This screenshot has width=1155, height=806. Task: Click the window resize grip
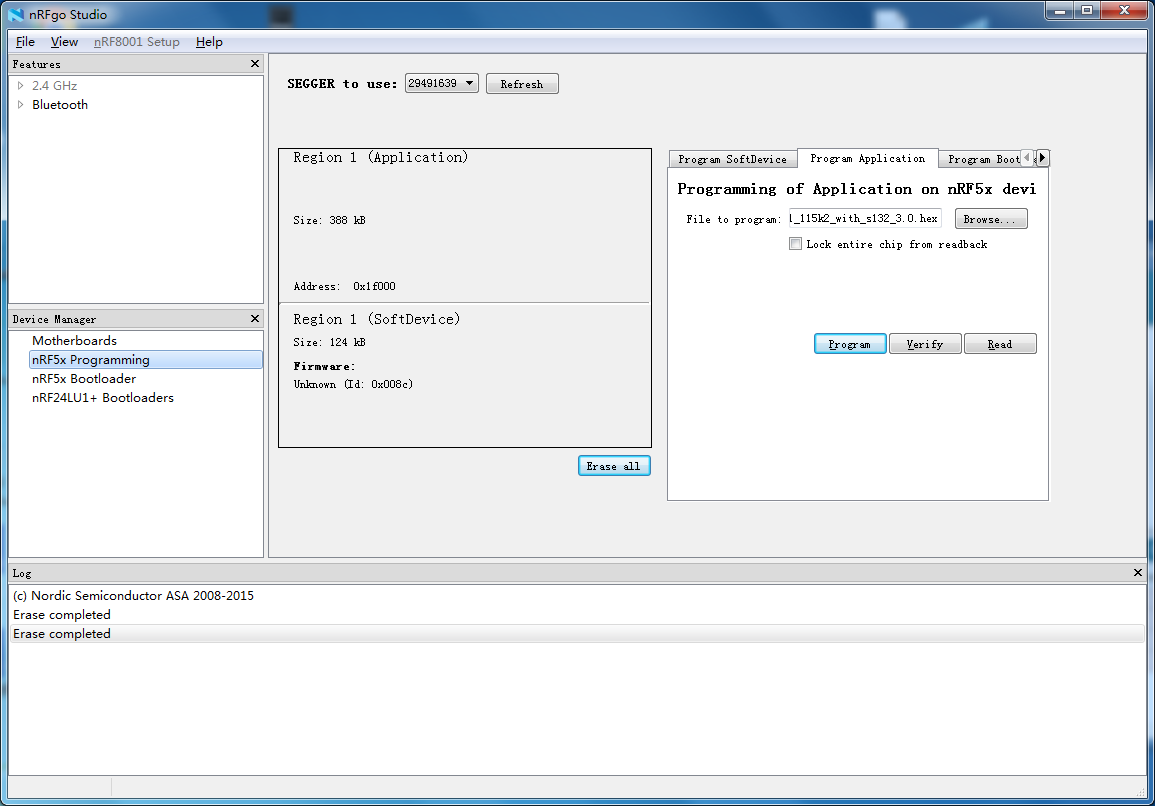click(x=1140, y=791)
